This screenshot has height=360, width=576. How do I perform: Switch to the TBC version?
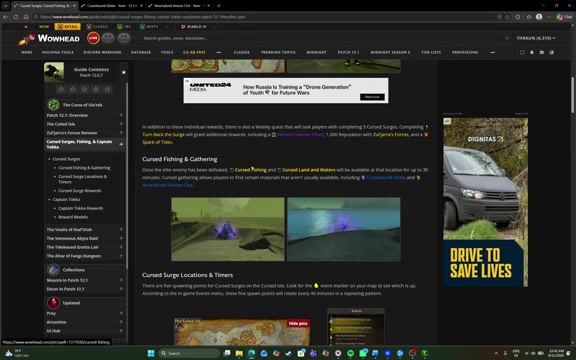[x=124, y=26]
